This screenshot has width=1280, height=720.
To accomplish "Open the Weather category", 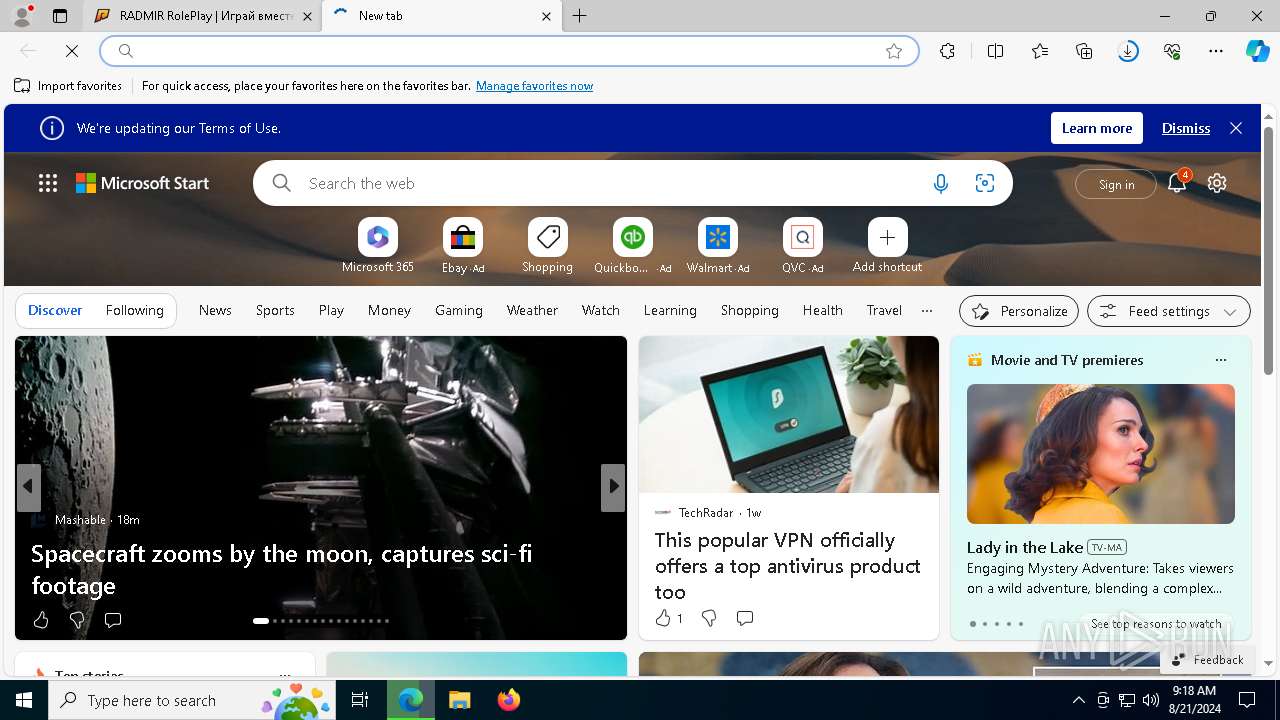I will (532, 310).
